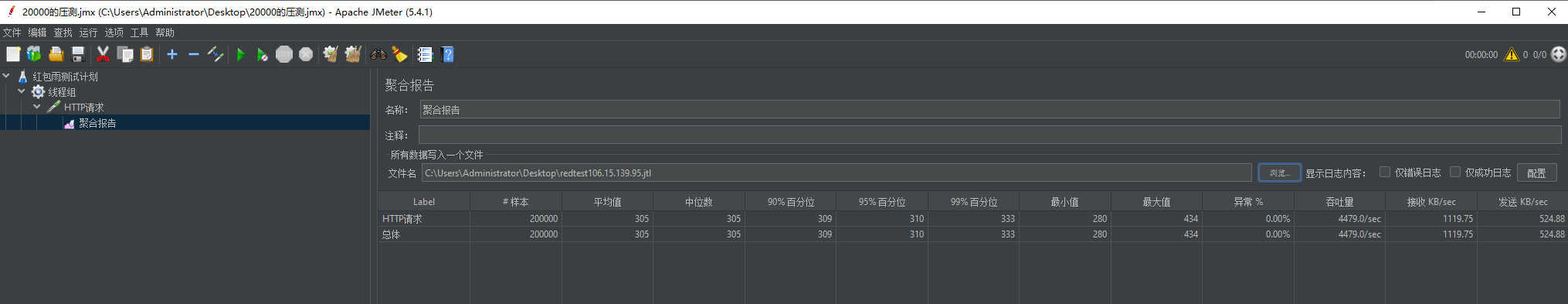The height and width of the screenshot is (304, 1568).
Task: Click the 99% 百分位 column header
Action: (974, 201)
